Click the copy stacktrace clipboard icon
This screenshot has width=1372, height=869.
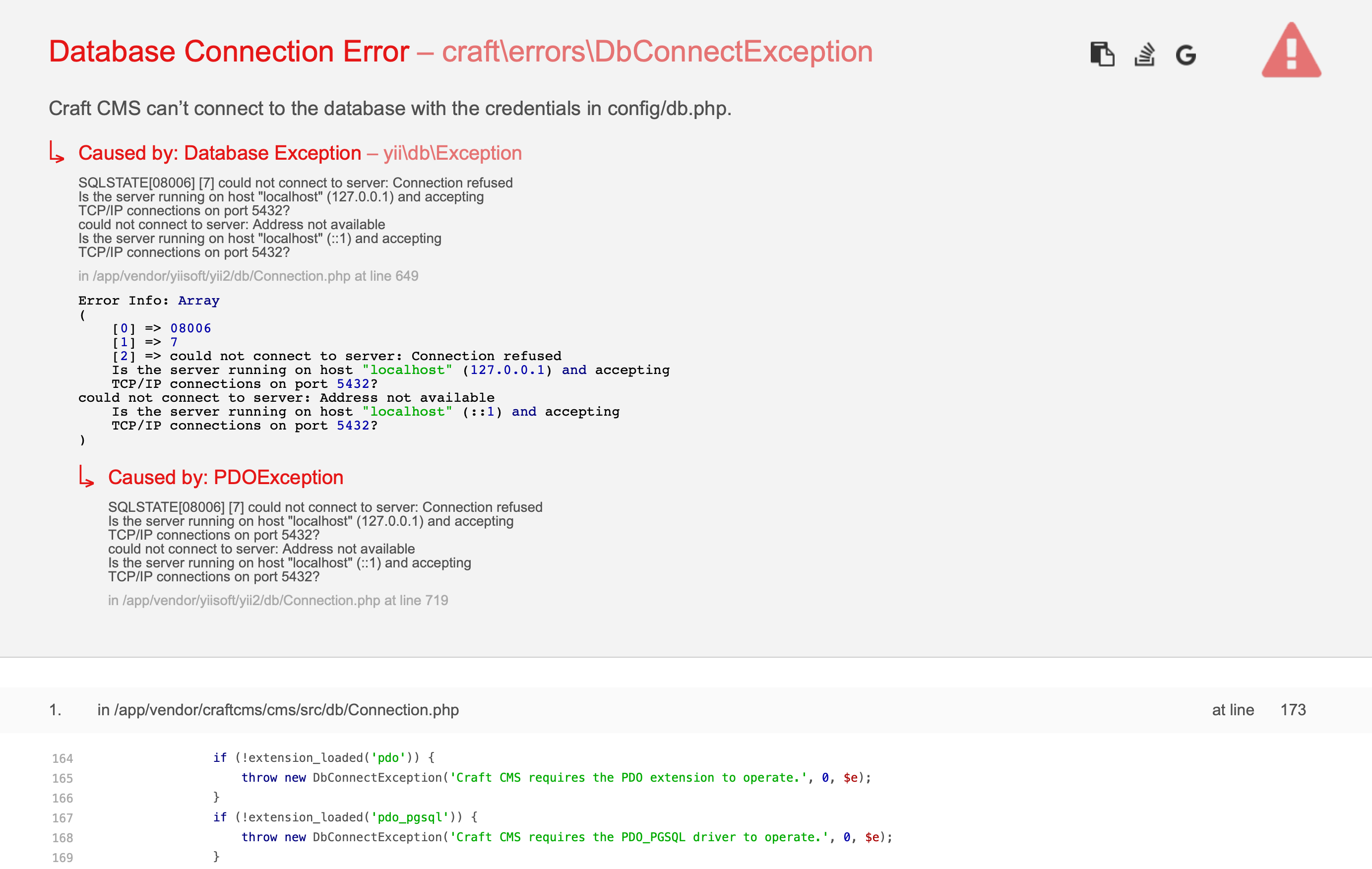[1102, 55]
